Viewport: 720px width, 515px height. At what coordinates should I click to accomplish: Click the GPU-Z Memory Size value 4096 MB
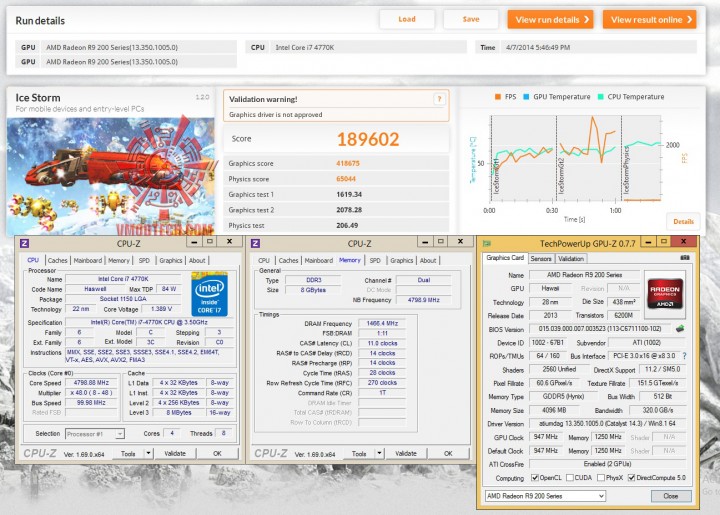pyautogui.click(x=554, y=410)
